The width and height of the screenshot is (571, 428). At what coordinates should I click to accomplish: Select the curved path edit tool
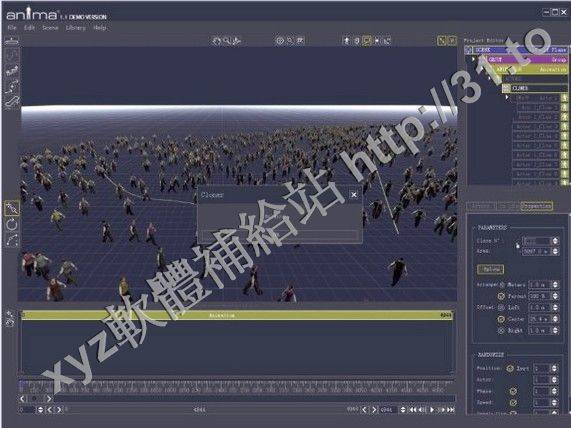click(12, 241)
